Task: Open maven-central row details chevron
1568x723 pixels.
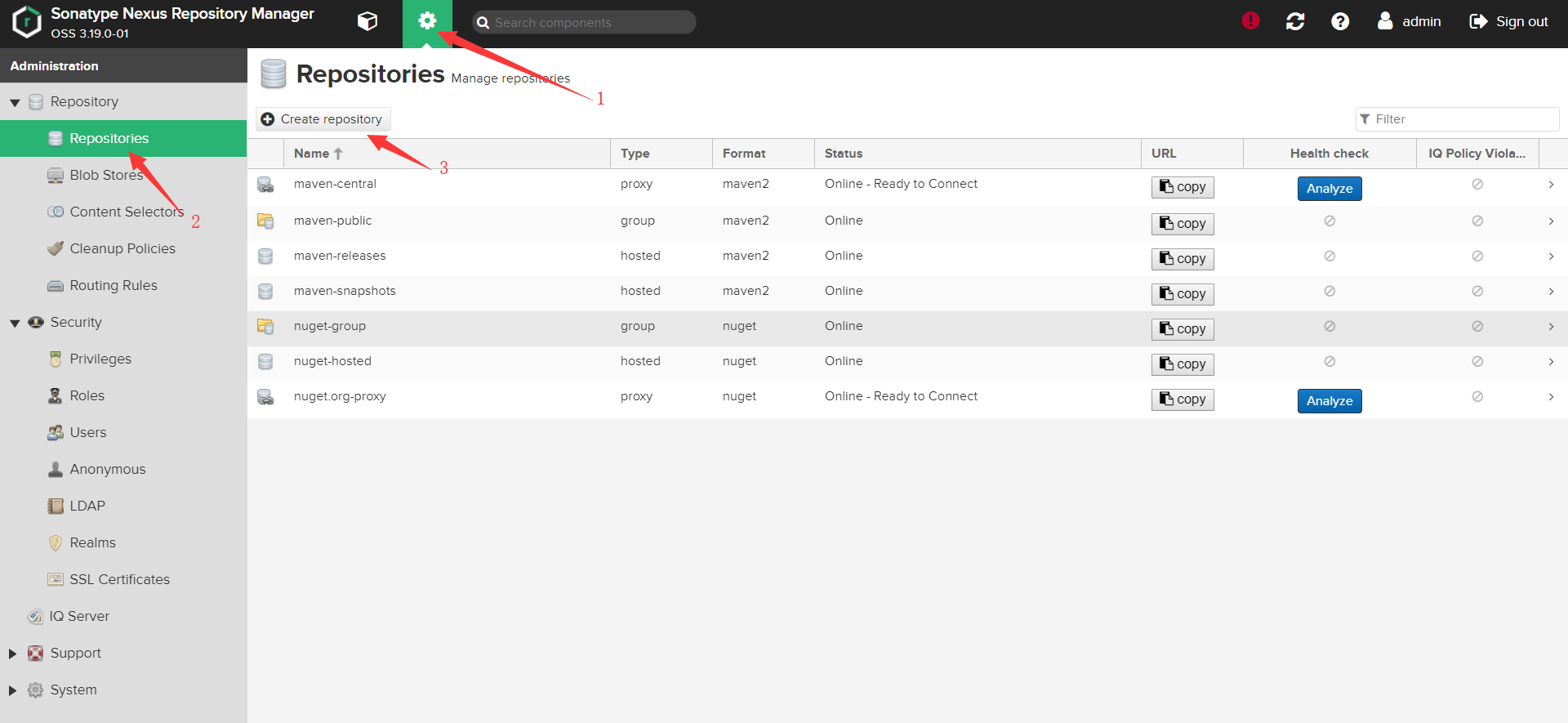Action: (1551, 185)
